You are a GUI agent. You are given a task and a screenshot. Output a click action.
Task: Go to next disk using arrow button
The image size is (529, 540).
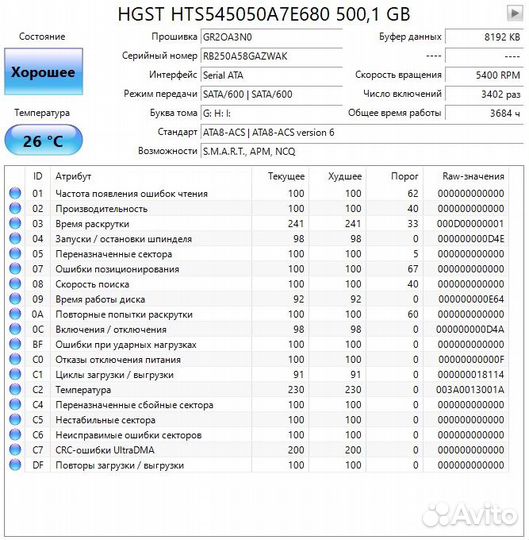515,13
